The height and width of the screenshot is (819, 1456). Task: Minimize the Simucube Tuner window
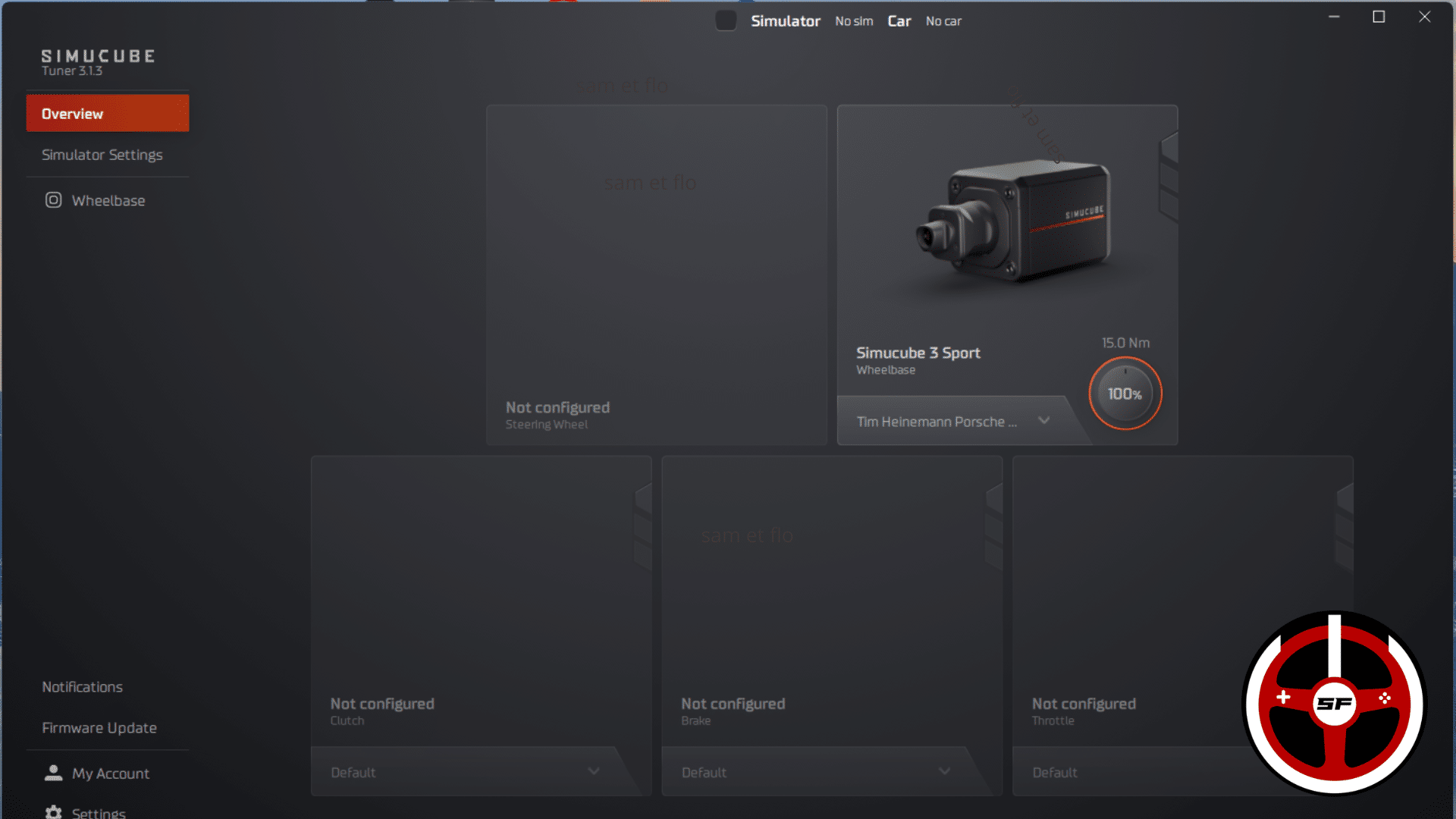(1334, 17)
